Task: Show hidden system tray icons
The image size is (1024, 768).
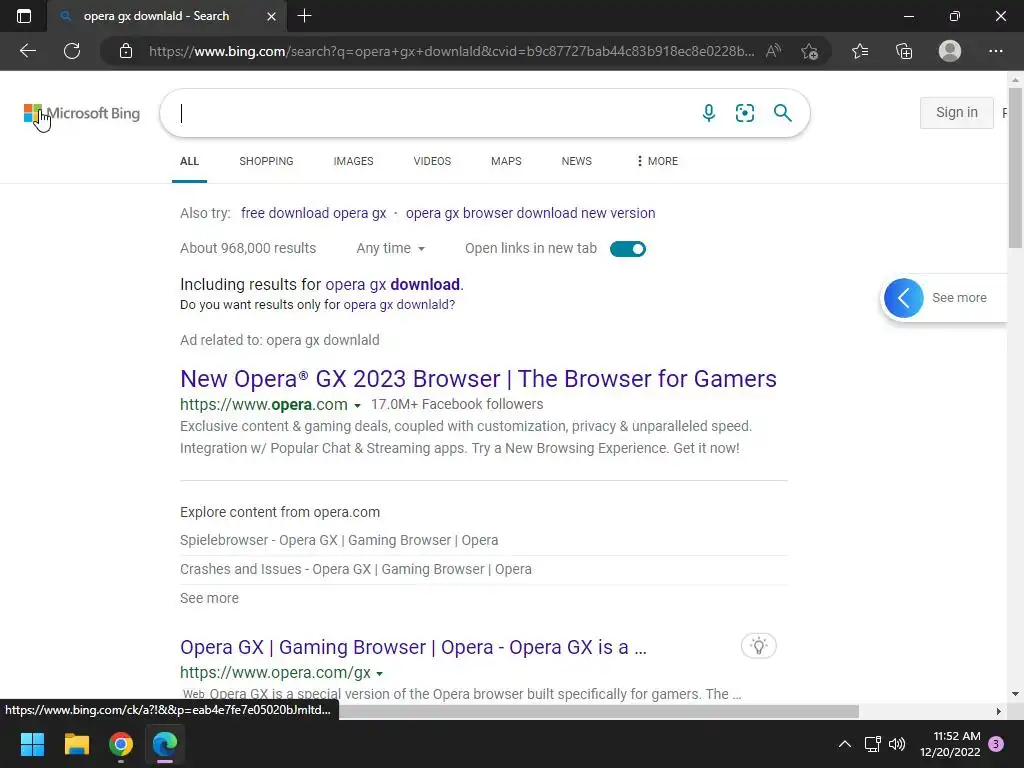Action: 844,744
